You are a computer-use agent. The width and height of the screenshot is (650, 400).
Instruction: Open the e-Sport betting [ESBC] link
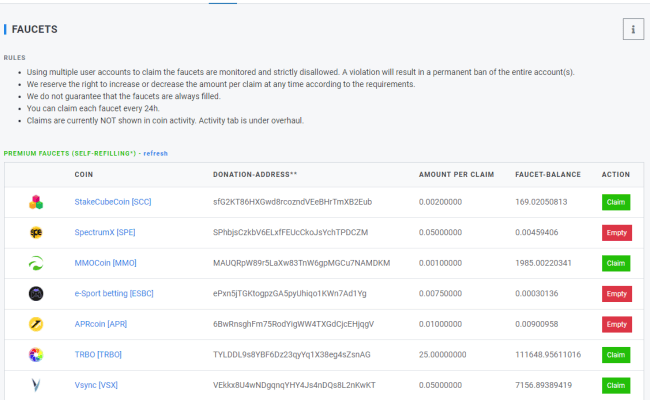[114, 293]
